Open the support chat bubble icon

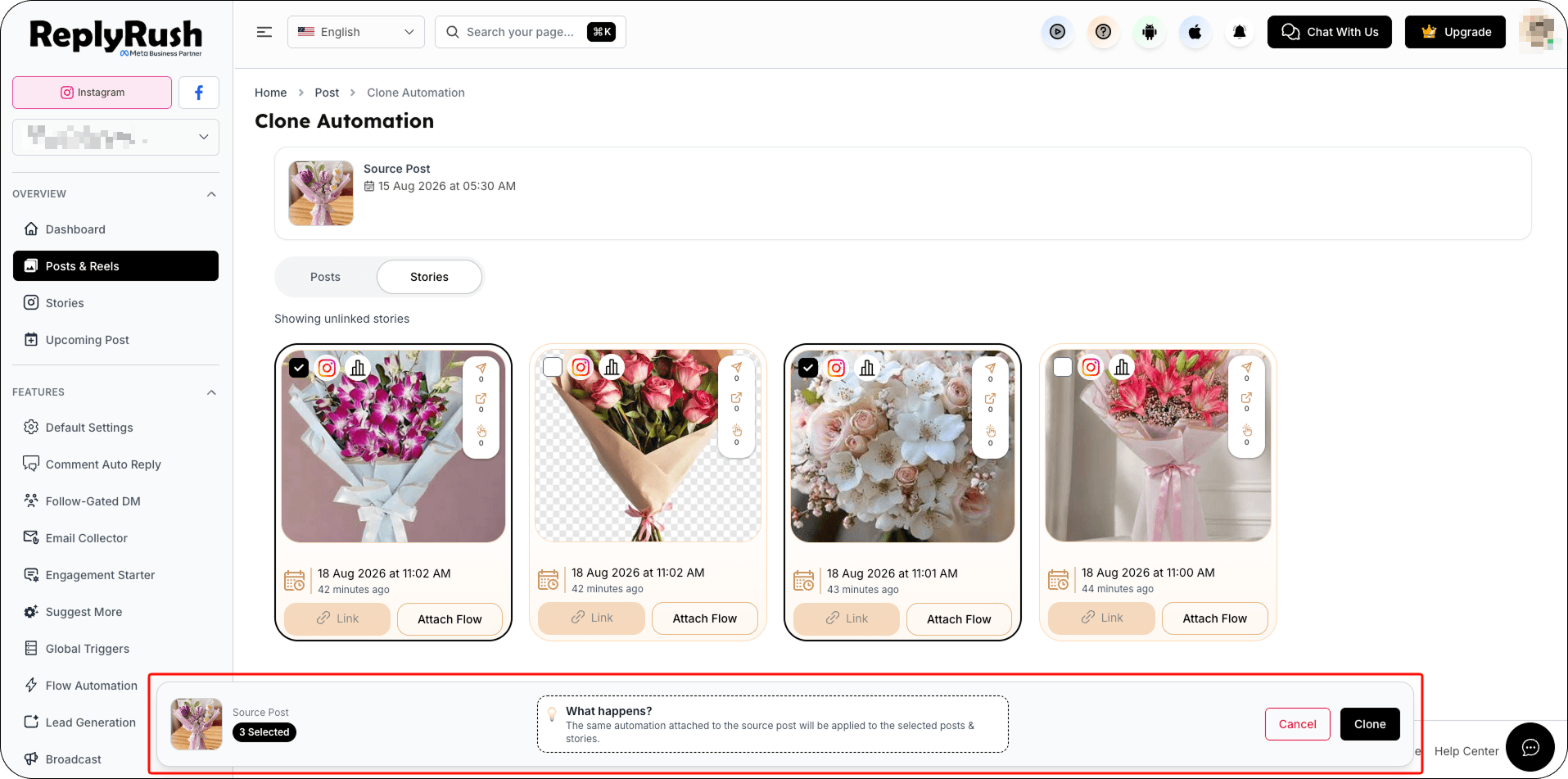point(1530,747)
